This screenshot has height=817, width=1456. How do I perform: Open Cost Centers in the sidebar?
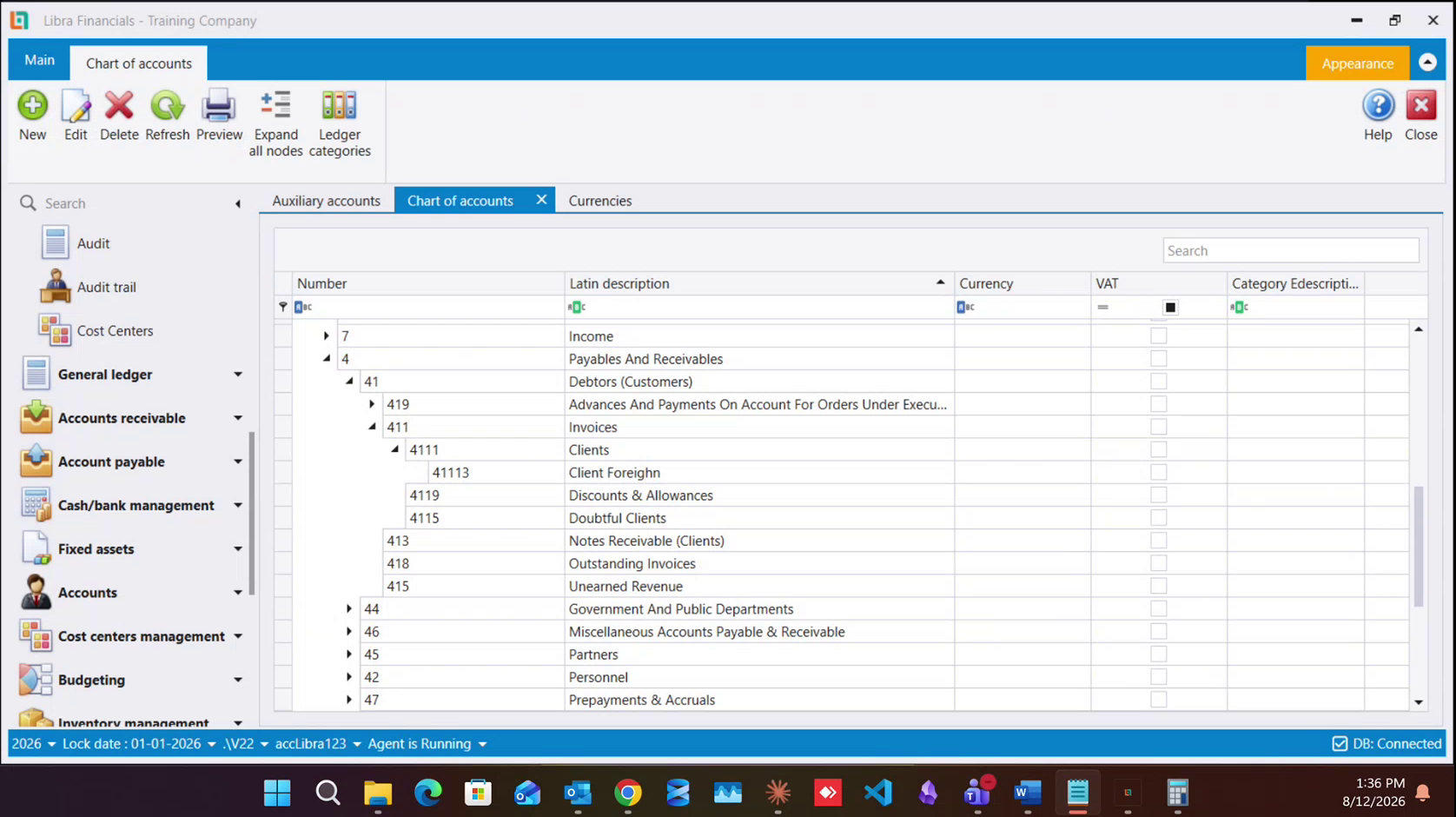click(115, 330)
